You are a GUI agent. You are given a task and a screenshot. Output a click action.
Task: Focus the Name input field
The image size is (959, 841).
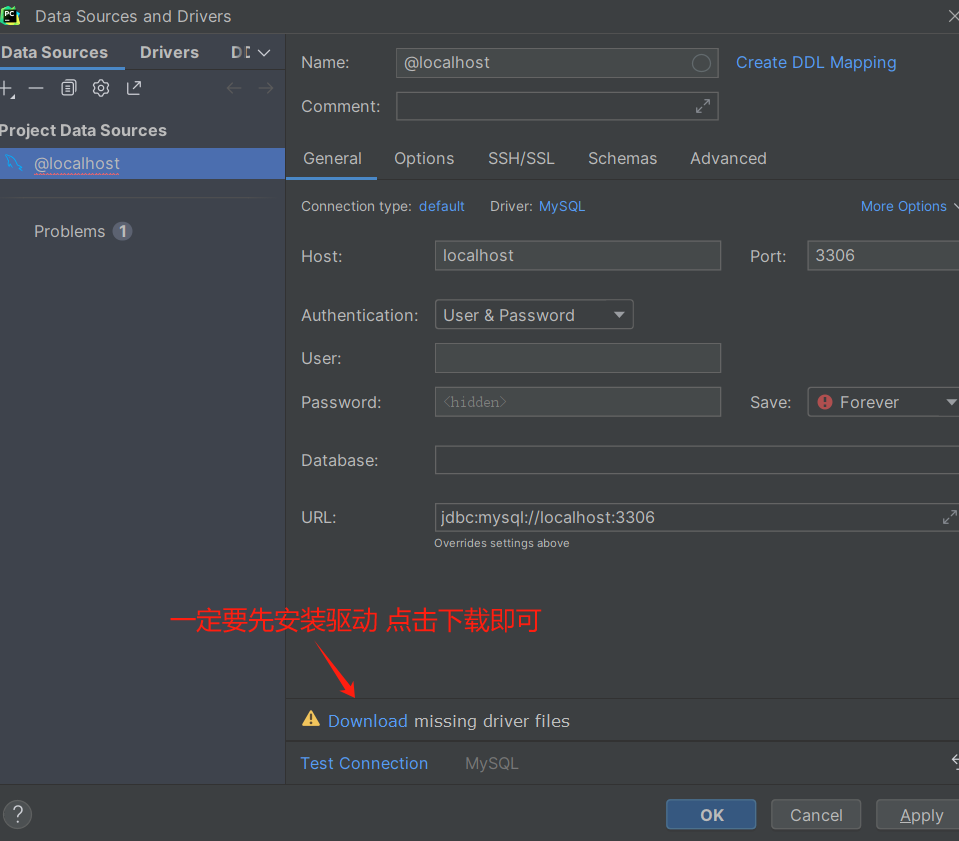point(557,63)
